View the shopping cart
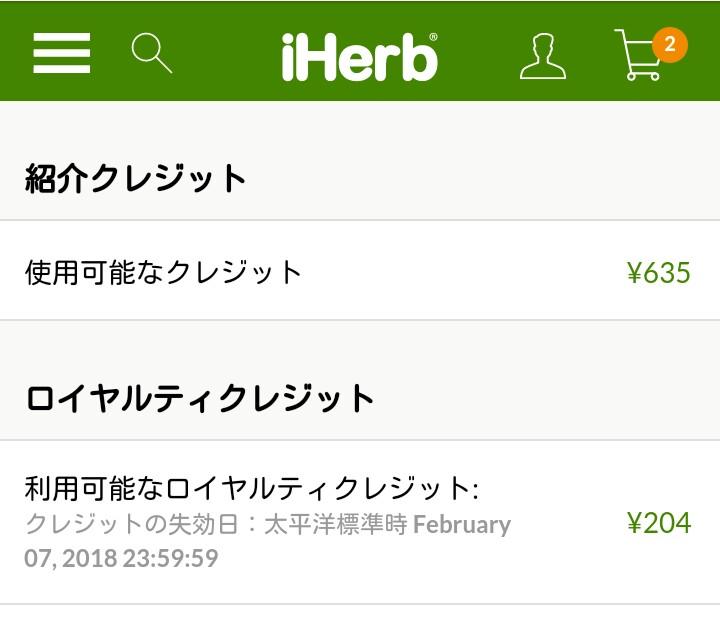The width and height of the screenshot is (720, 623). click(638, 56)
